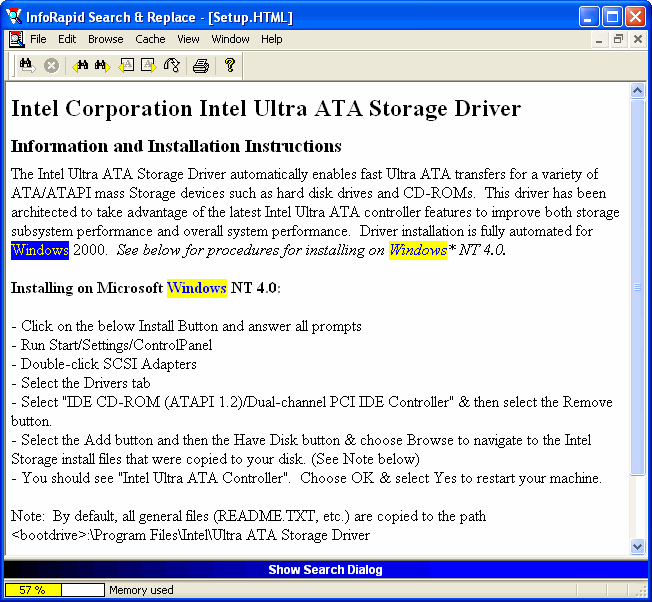Click the InfoRapid title bar application icon
Viewport: 652px width, 602px height.
point(14,17)
